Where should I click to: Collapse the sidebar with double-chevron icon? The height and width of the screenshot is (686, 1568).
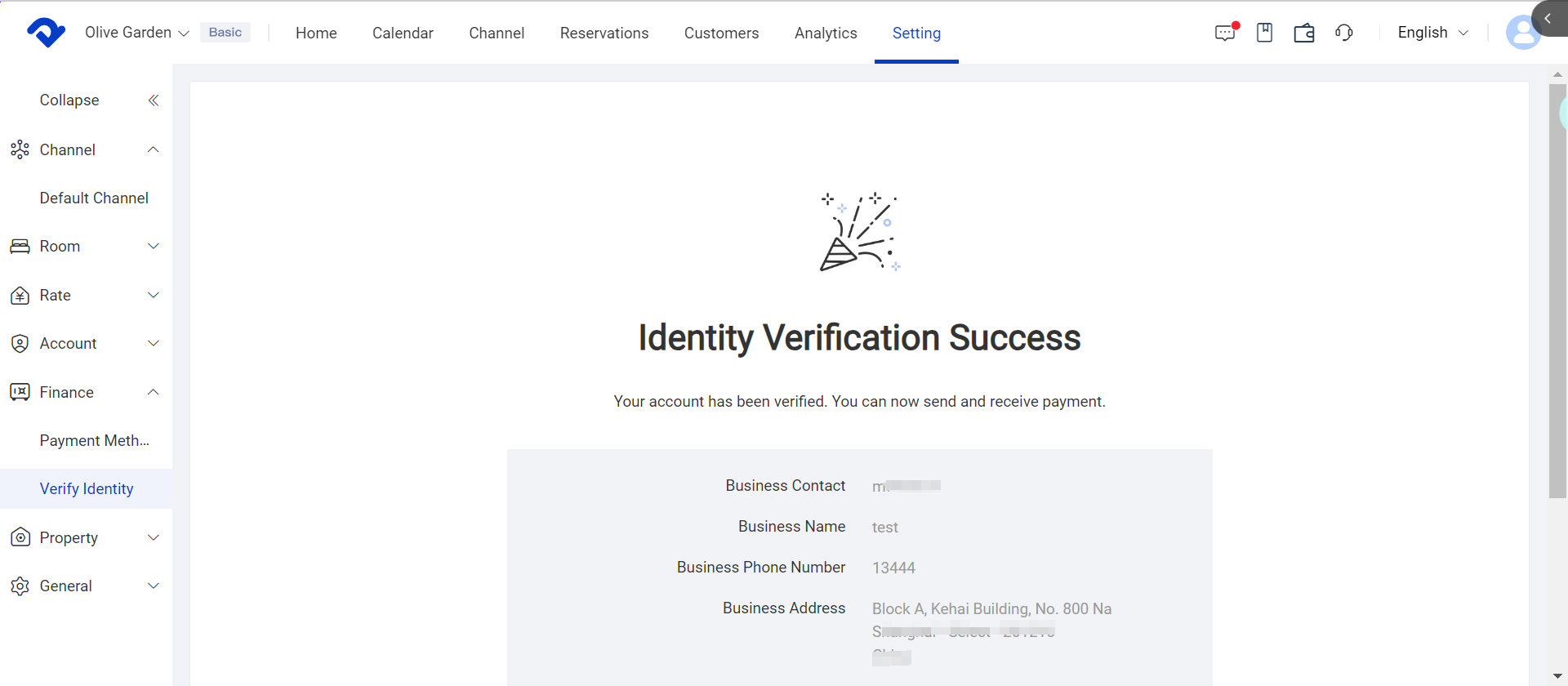[153, 100]
